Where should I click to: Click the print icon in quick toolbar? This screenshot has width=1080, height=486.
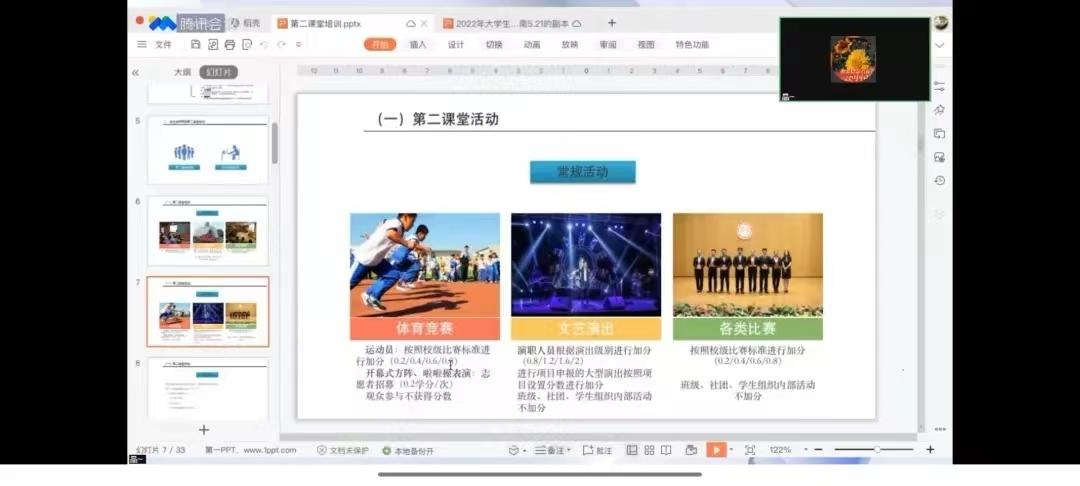[230, 45]
